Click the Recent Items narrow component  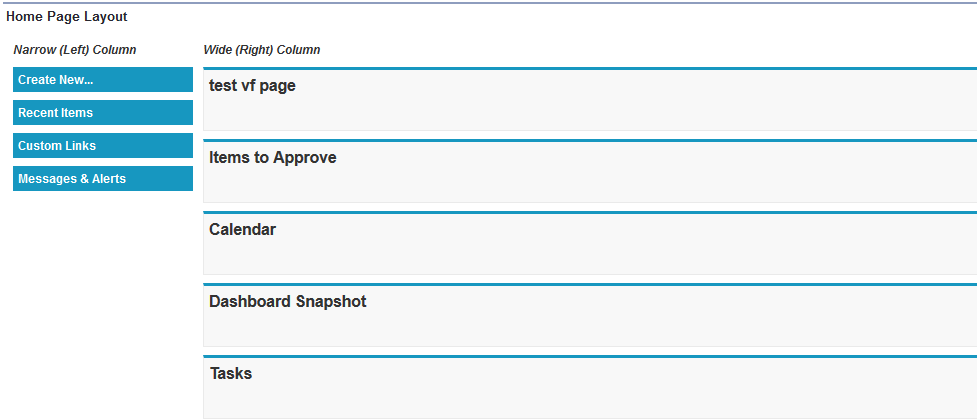click(x=102, y=113)
